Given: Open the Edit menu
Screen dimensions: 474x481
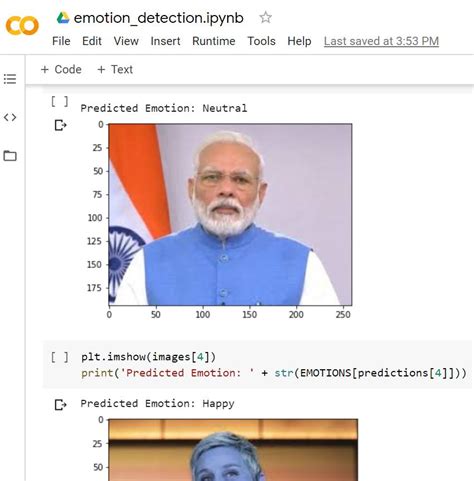Looking at the screenshot, I should pyautogui.click(x=92, y=41).
